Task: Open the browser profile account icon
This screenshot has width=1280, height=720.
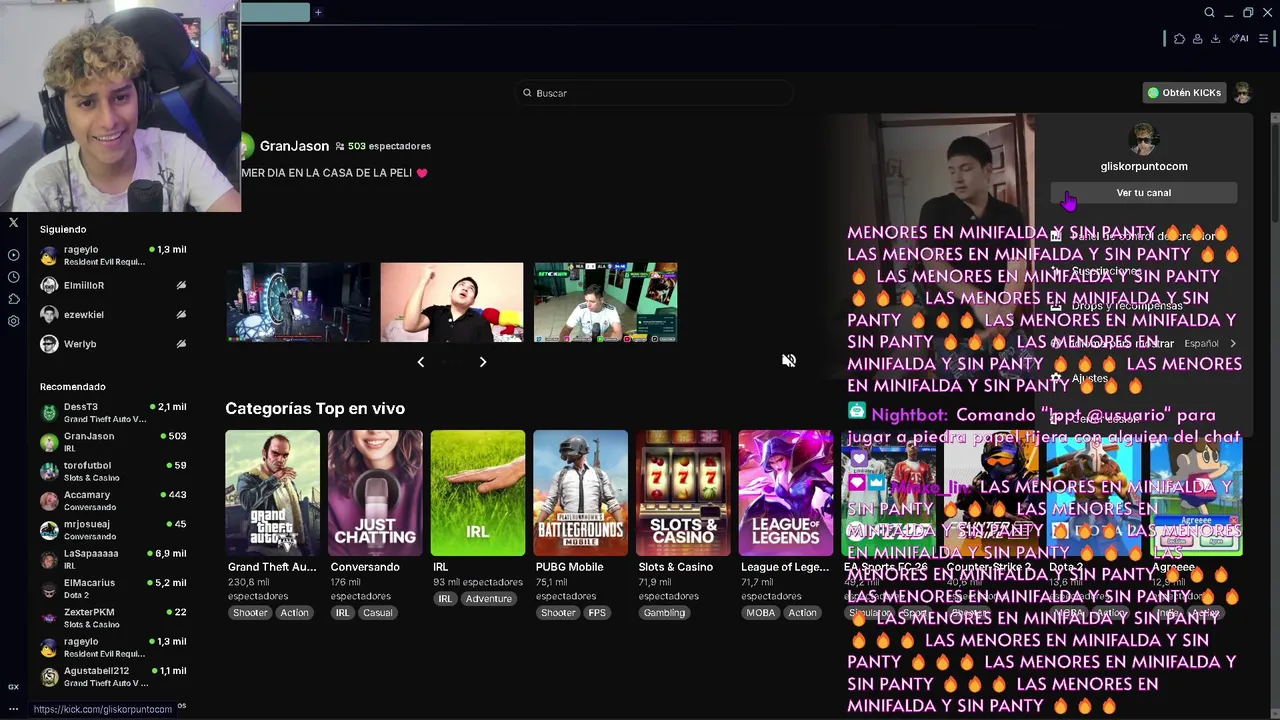Action: [x=1197, y=39]
